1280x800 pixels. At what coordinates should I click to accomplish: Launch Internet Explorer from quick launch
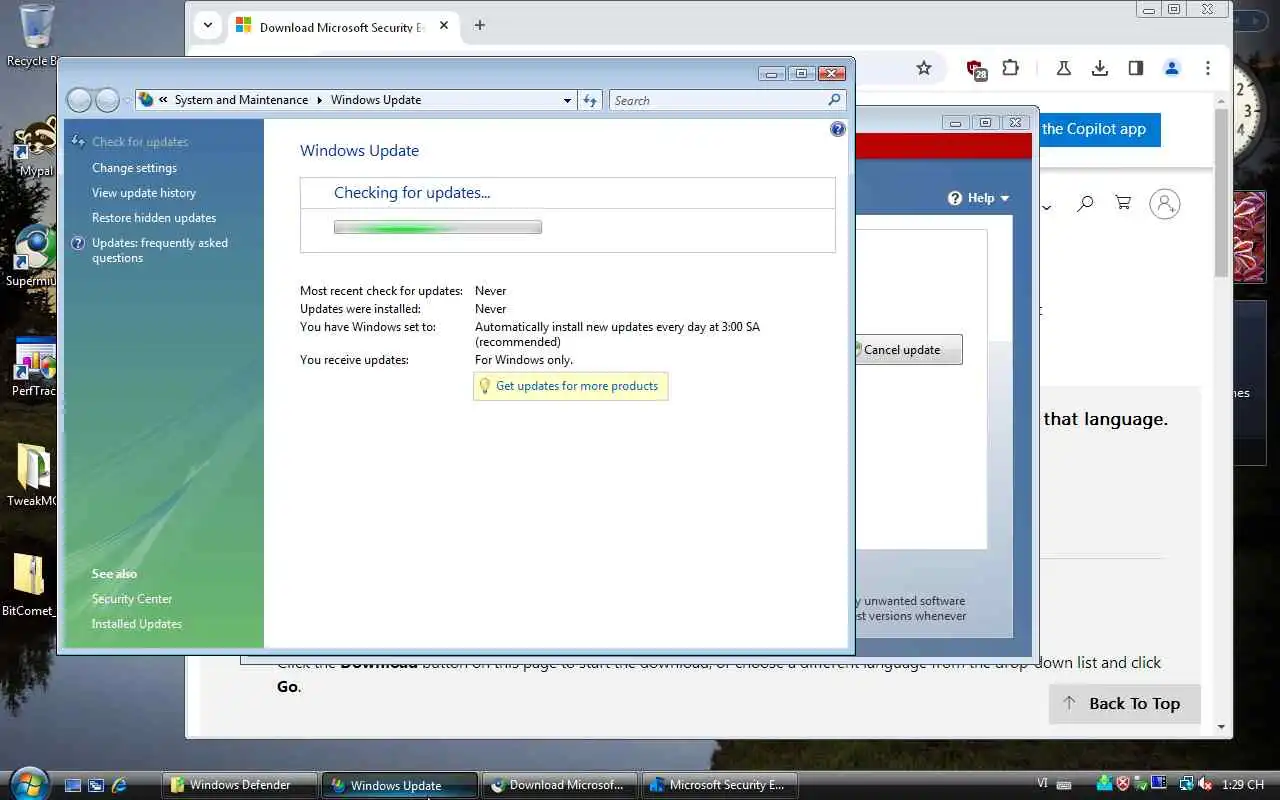point(119,785)
